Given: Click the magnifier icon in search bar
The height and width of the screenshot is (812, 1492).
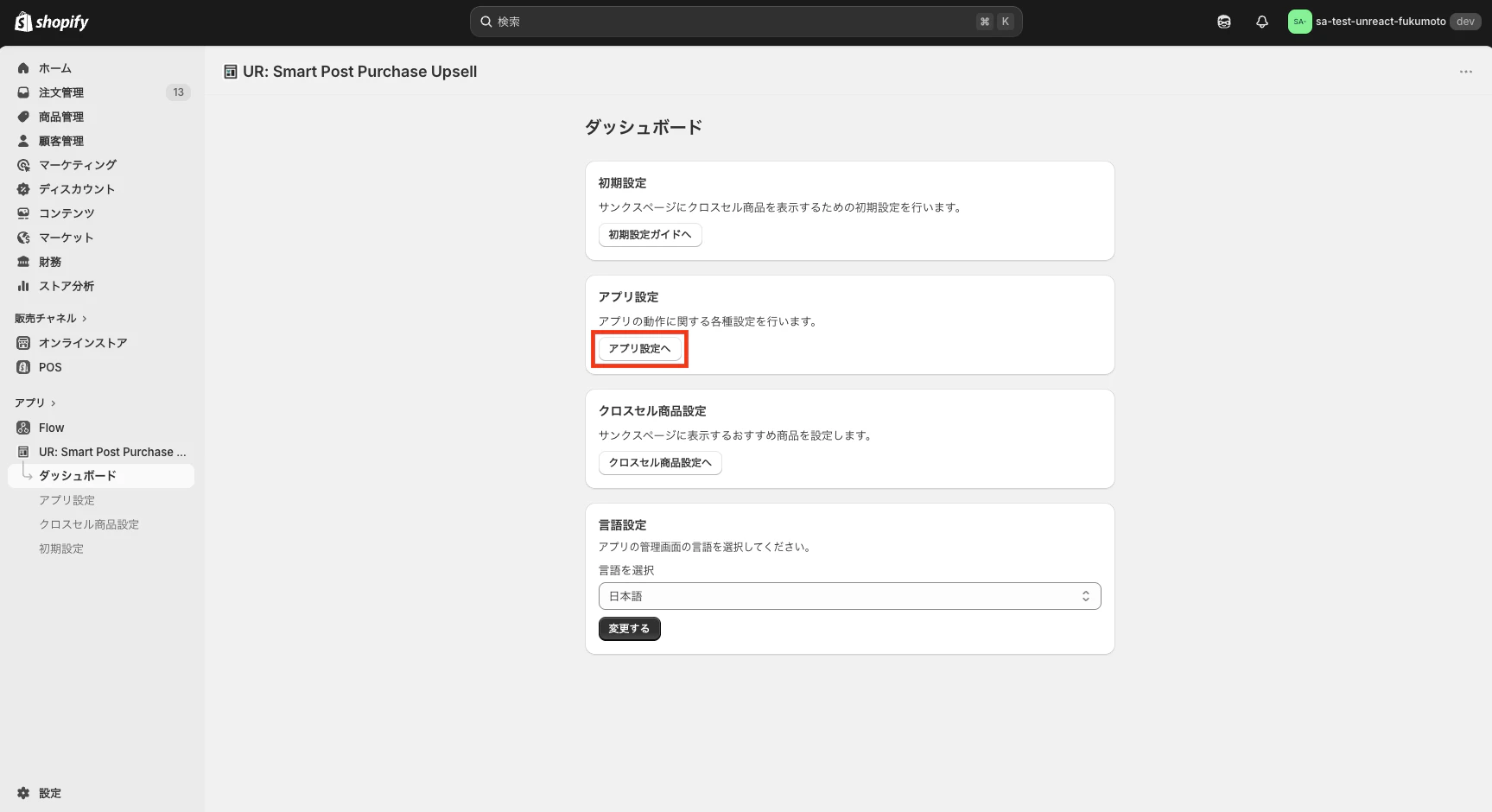Looking at the screenshot, I should pos(486,22).
